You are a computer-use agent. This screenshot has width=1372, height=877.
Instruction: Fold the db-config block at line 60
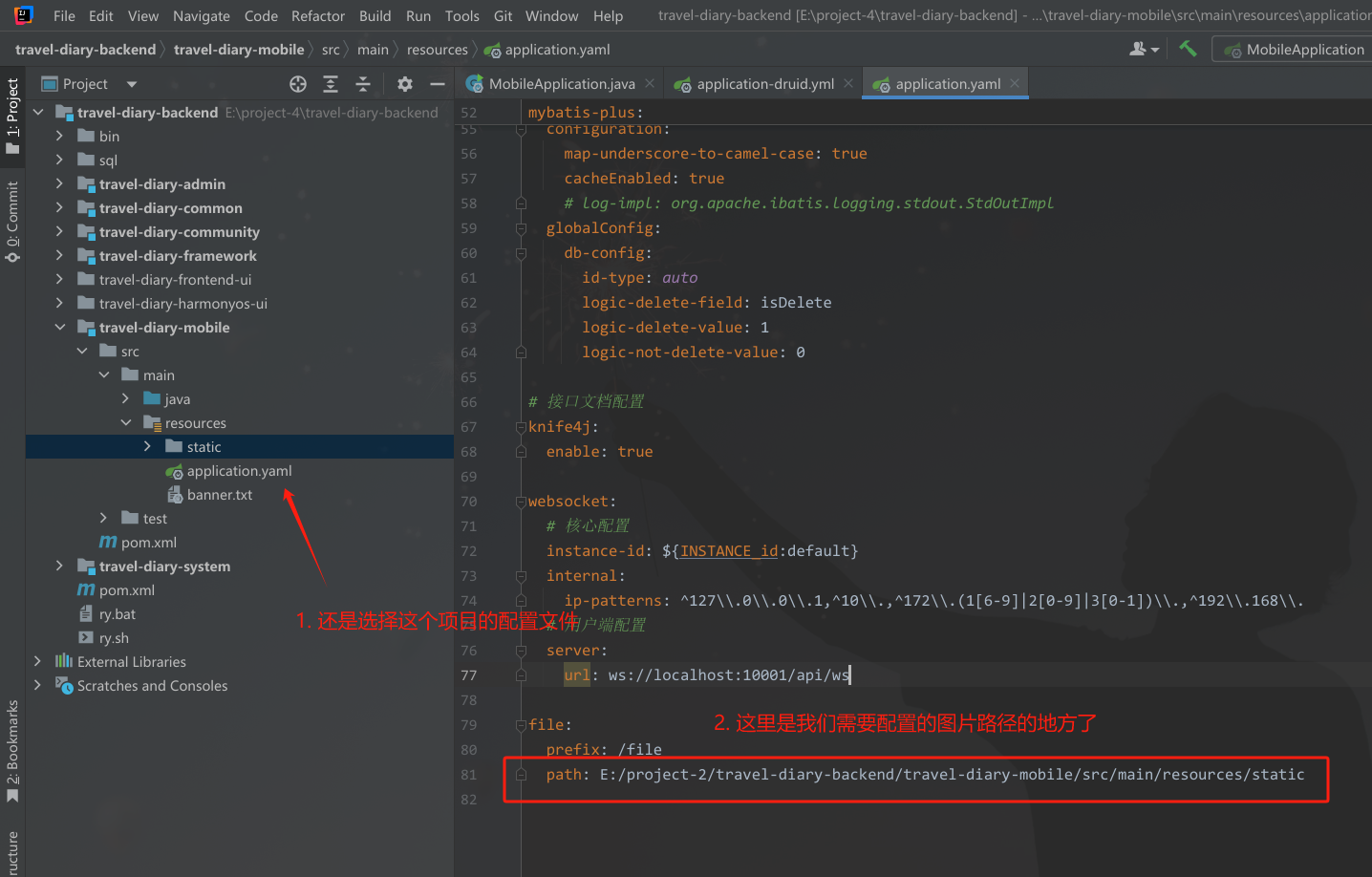point(521,253)
